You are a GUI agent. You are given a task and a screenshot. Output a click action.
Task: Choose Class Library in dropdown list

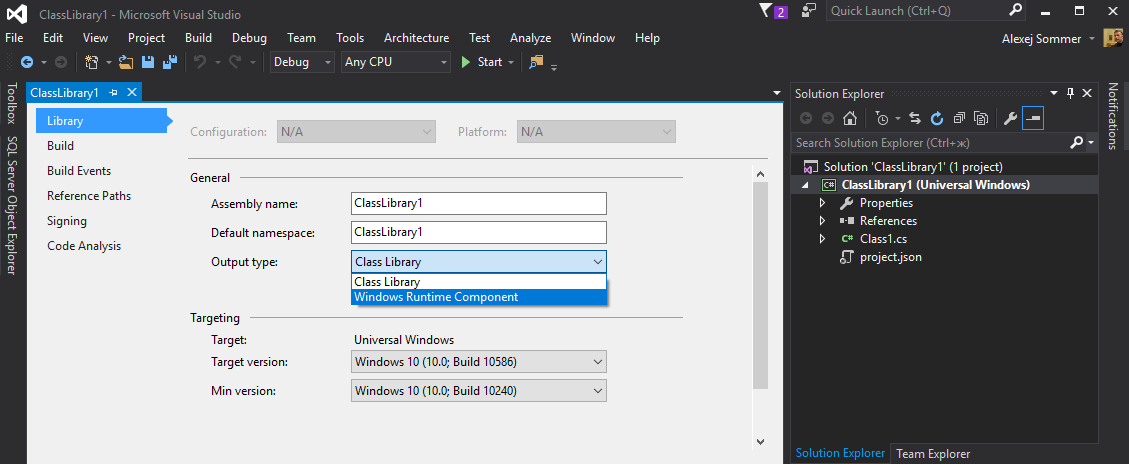[479, 282]
